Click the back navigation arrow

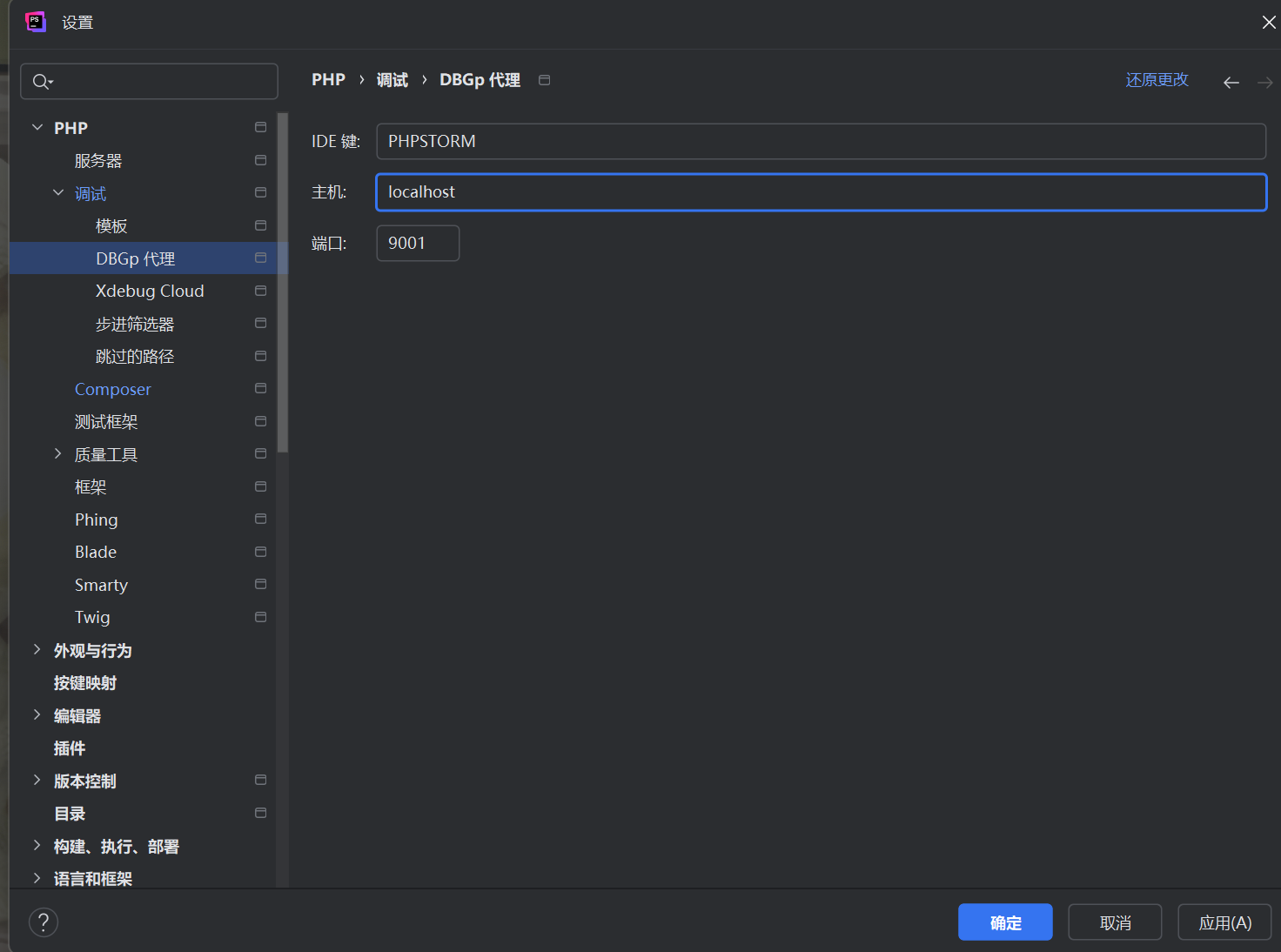tap(1231, 83)
